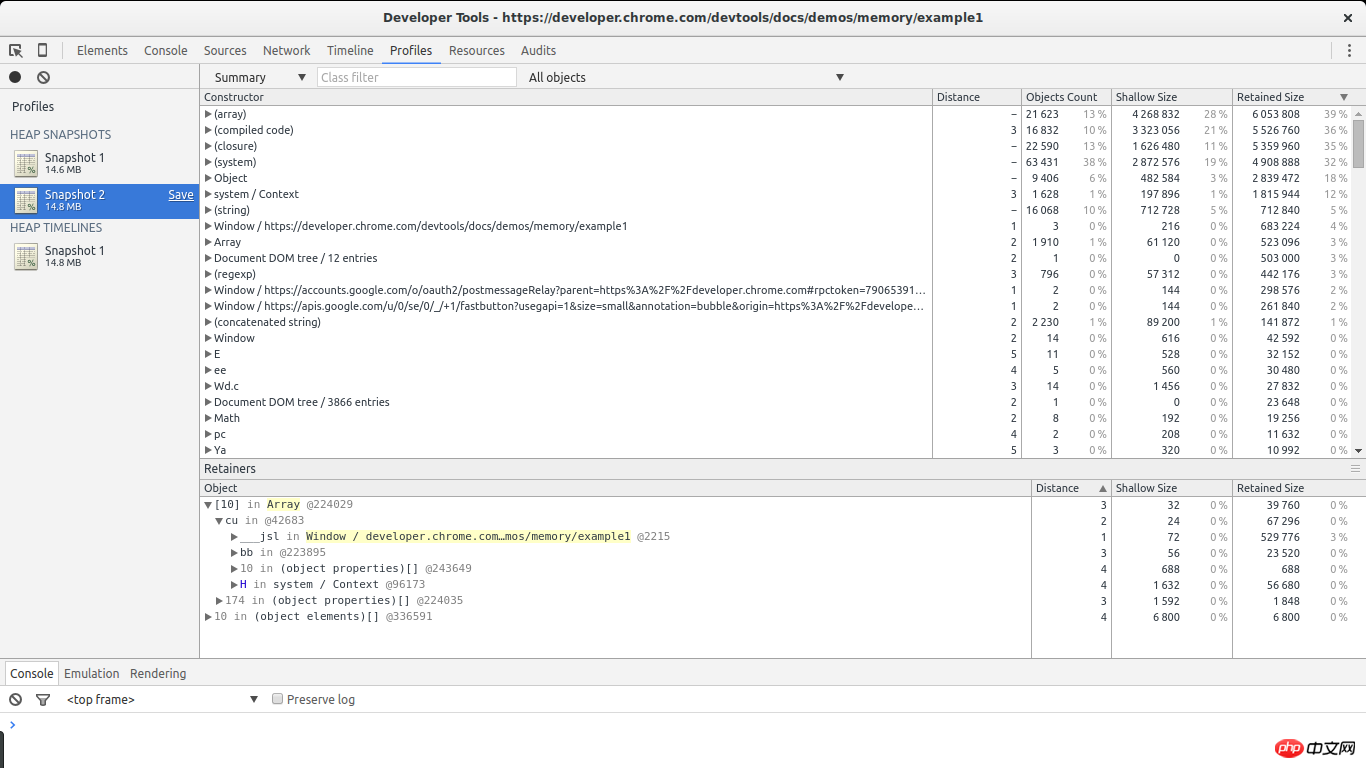
Task: Select the pc constructor row
Action: 776,434
